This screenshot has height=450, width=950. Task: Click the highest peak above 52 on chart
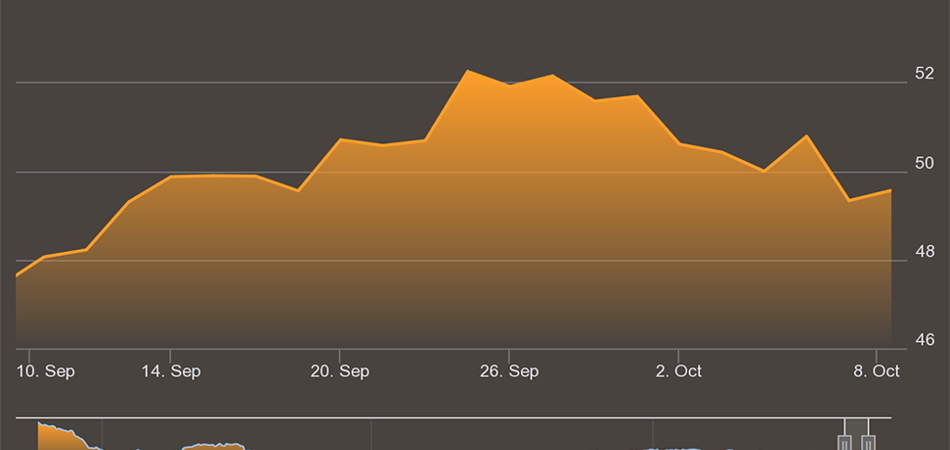pos(467,71)
